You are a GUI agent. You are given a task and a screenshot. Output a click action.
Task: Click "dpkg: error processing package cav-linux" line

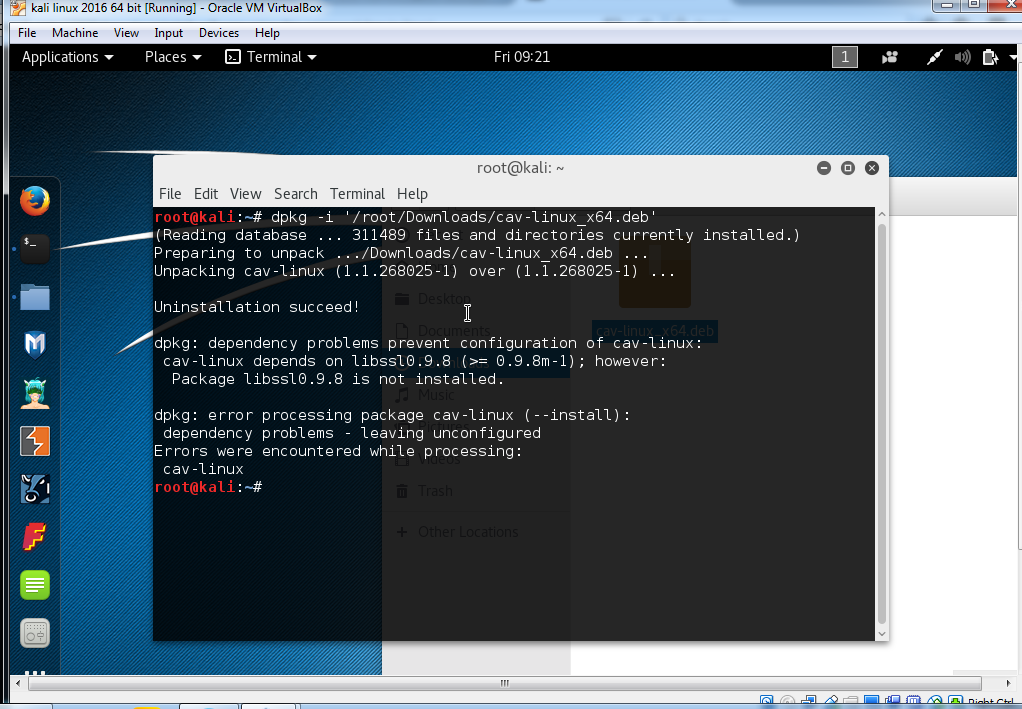tap(392, 415)
